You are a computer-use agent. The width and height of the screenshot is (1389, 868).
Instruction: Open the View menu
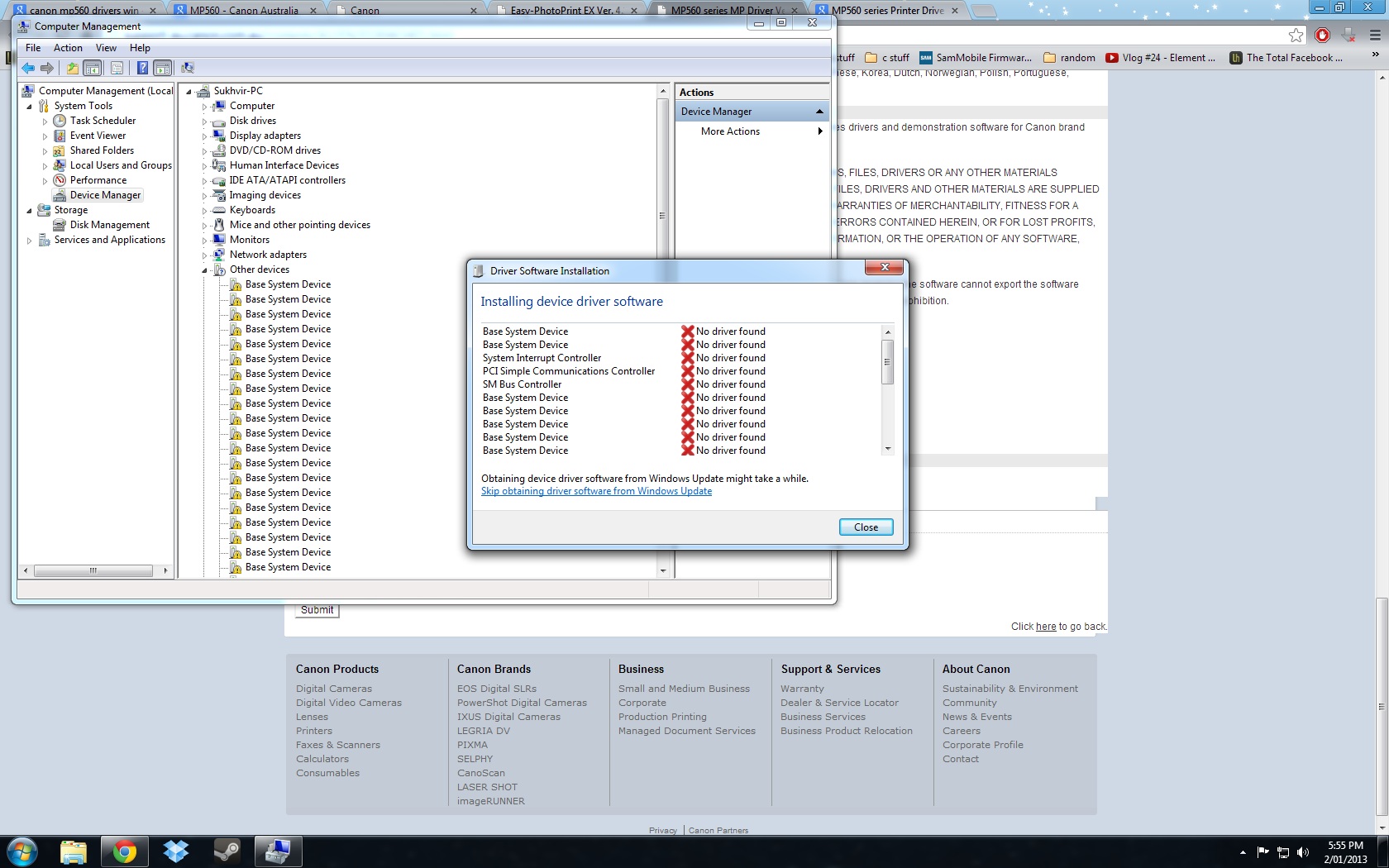106,48
